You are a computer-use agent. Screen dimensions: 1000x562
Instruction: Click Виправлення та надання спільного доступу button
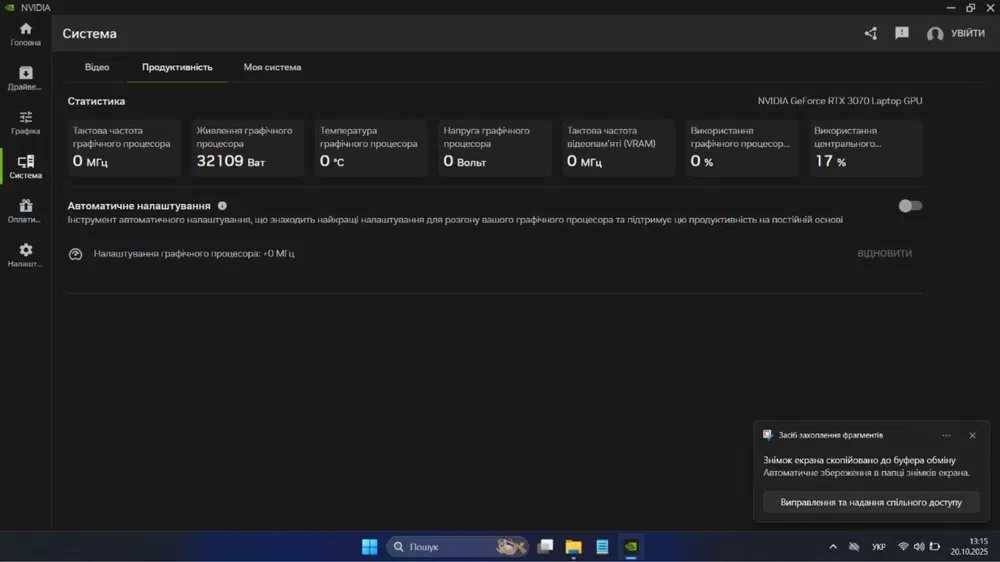[x=871, y=502]
